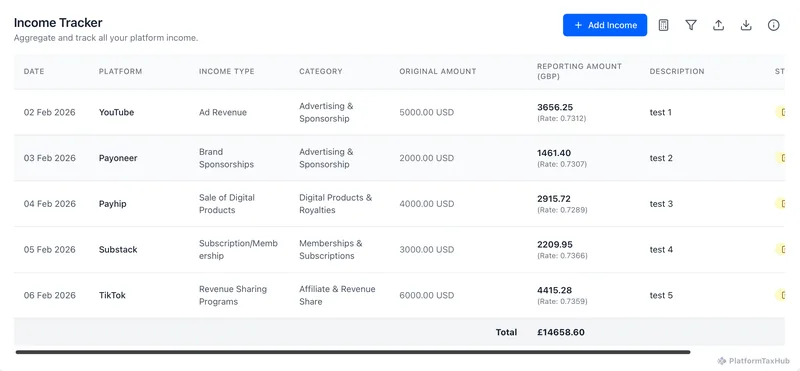800x371 pixels.
Task: Click the DESCRIPTION column header
Action: pyautogui.click(x=677, y=71)
